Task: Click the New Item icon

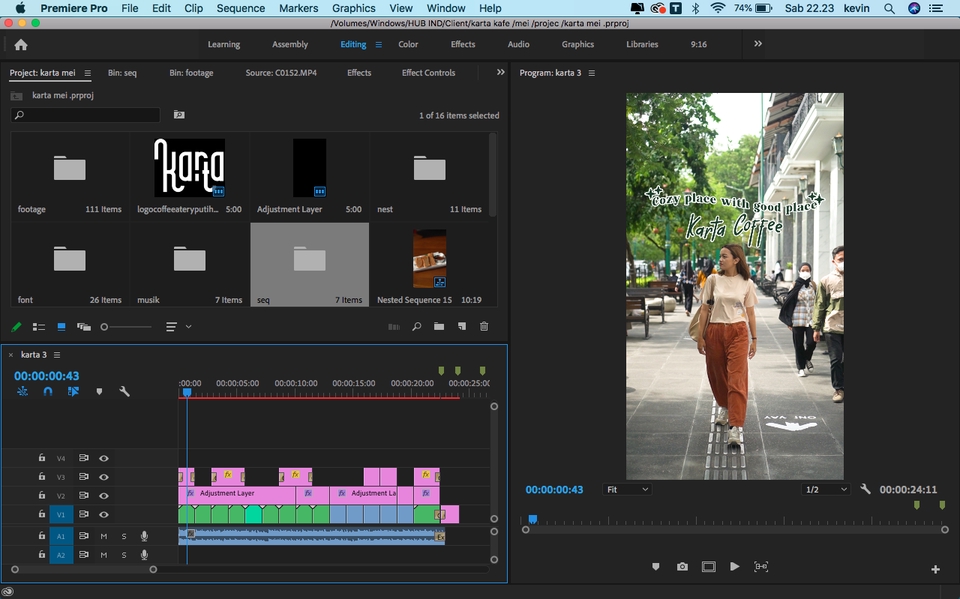Action: (x=462, y=326)
